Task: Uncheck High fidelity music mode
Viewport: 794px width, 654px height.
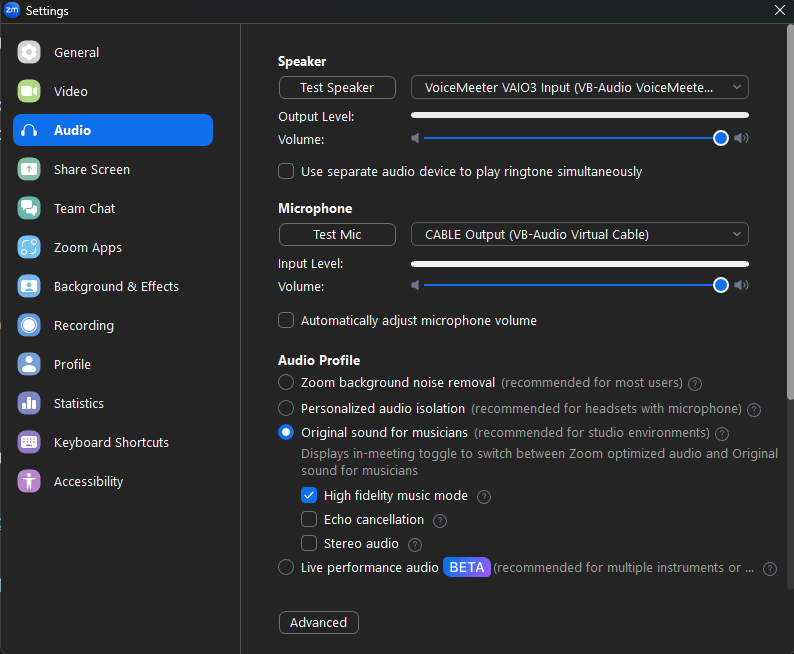Action: point(310,495)
